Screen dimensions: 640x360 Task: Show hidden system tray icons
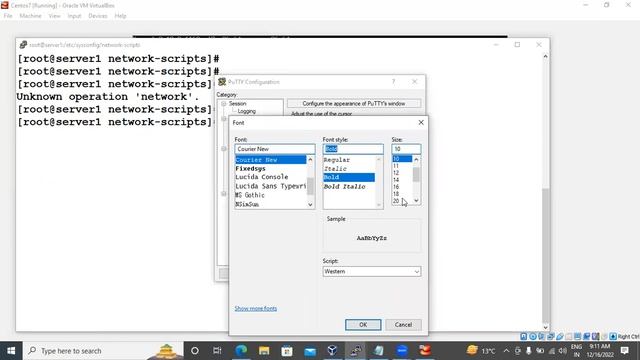pyautogui.click(x=506, y=351)
